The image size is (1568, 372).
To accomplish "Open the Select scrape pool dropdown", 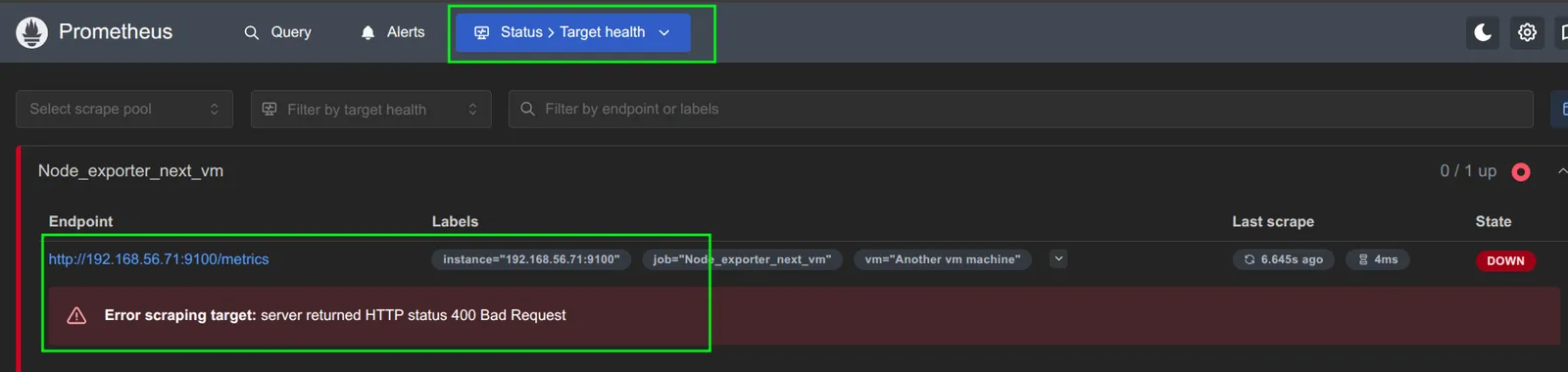I will pyautogui.click(x=124, y=109).
